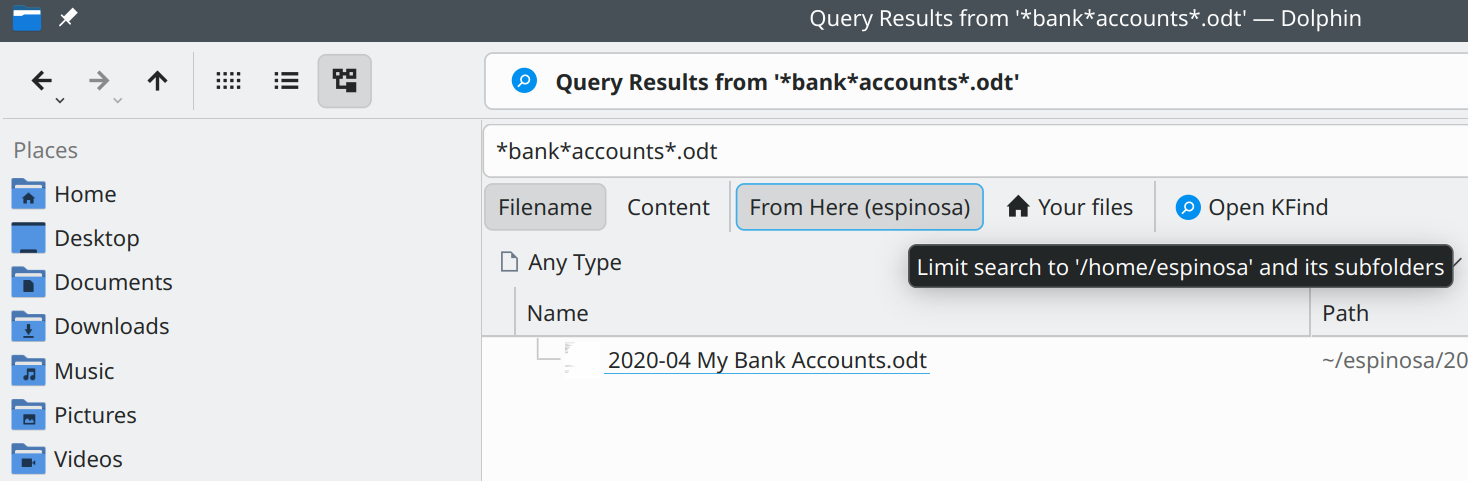This screenshot has height=481, width=1468.
Task: Switch to Compact view mode
Action: coord(287,81)
